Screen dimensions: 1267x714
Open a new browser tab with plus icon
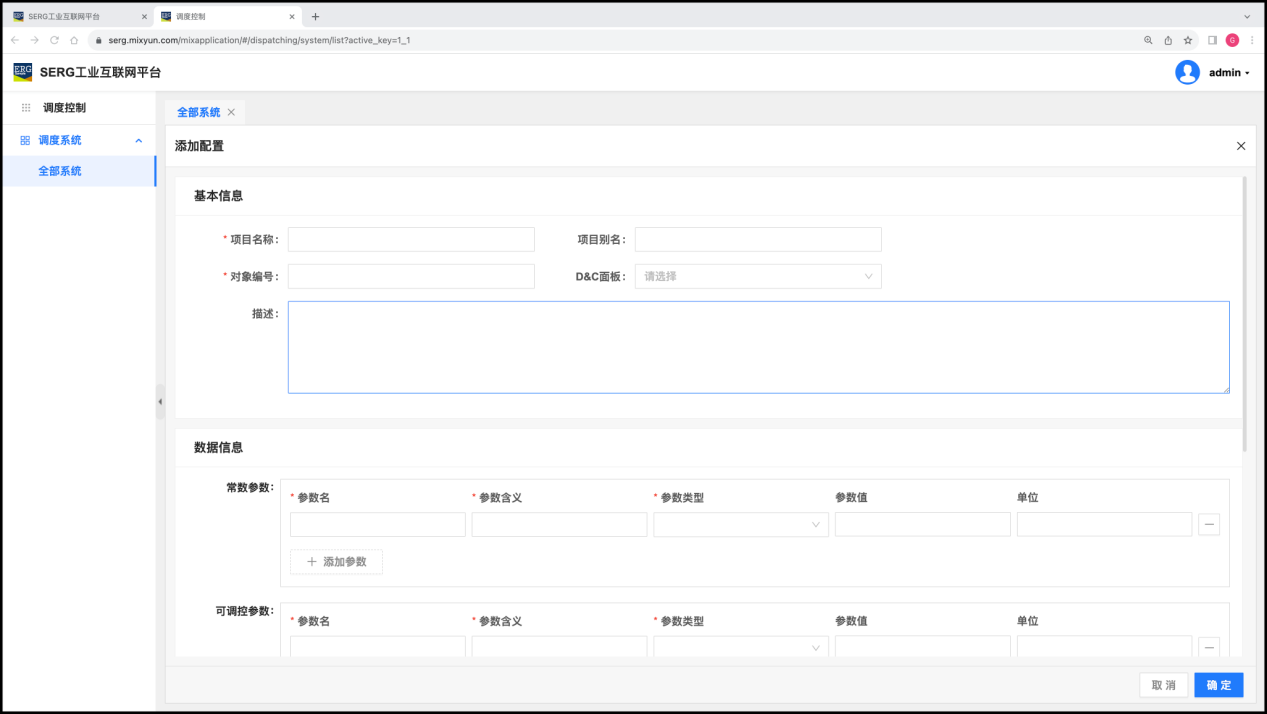click(316, 16)
